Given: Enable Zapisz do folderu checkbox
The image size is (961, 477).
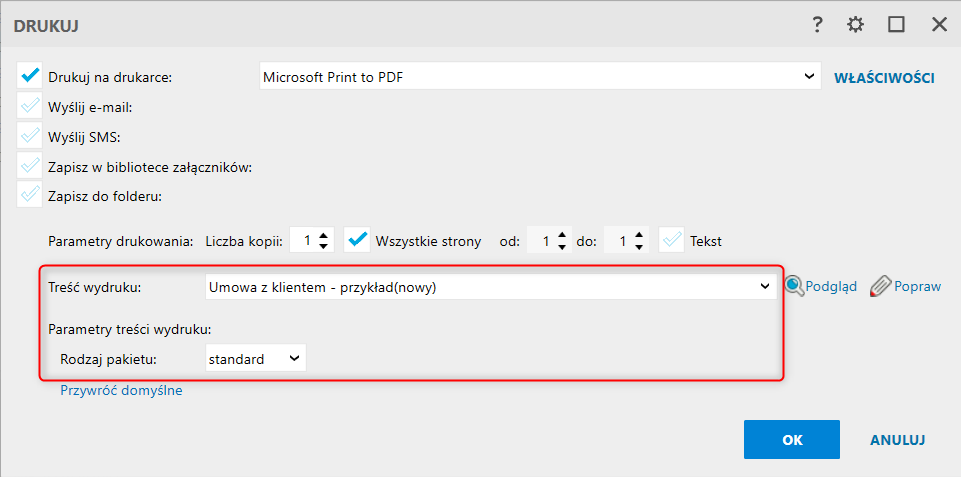Looking at the screenshot, I should (x=30, y=195).
